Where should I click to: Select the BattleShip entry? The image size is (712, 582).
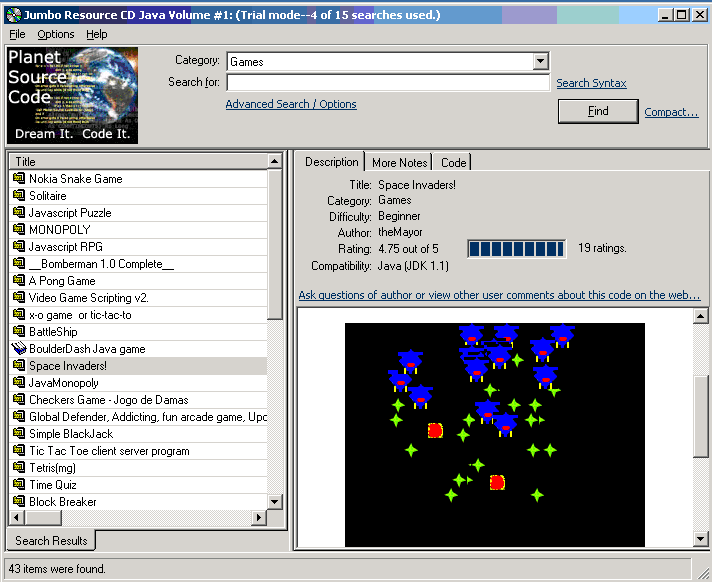tap(138, 331)
